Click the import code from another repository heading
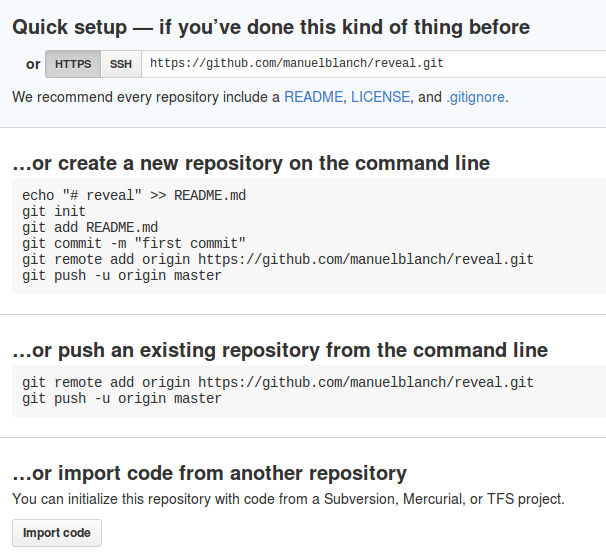 pyautogui.click(x=209, y=473)
